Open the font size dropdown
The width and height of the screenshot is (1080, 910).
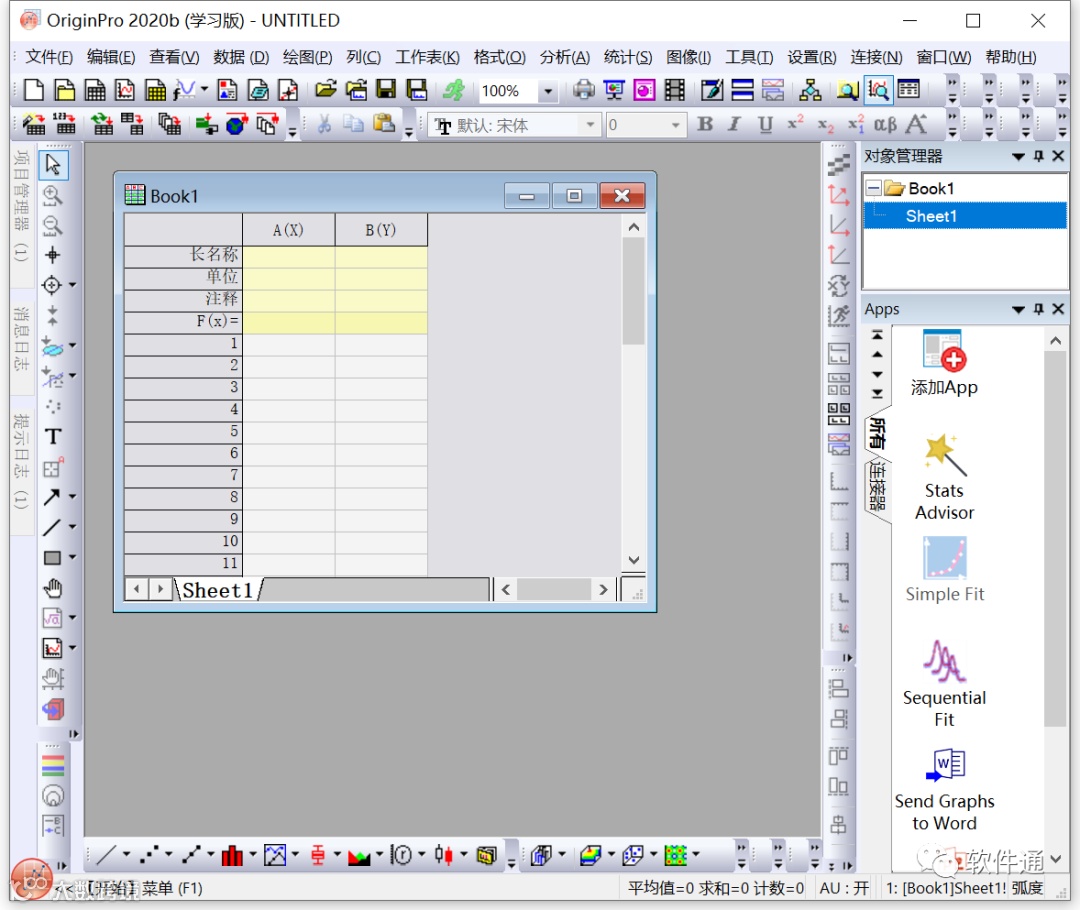(x=676, y=125)
